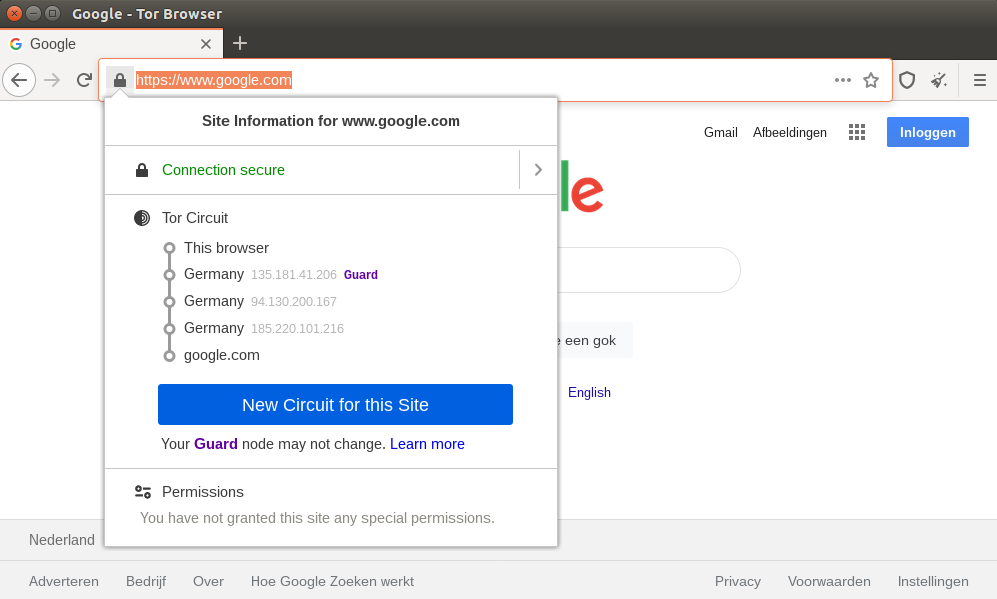Open the page actions three-dots menu

(x=842, y=80)
